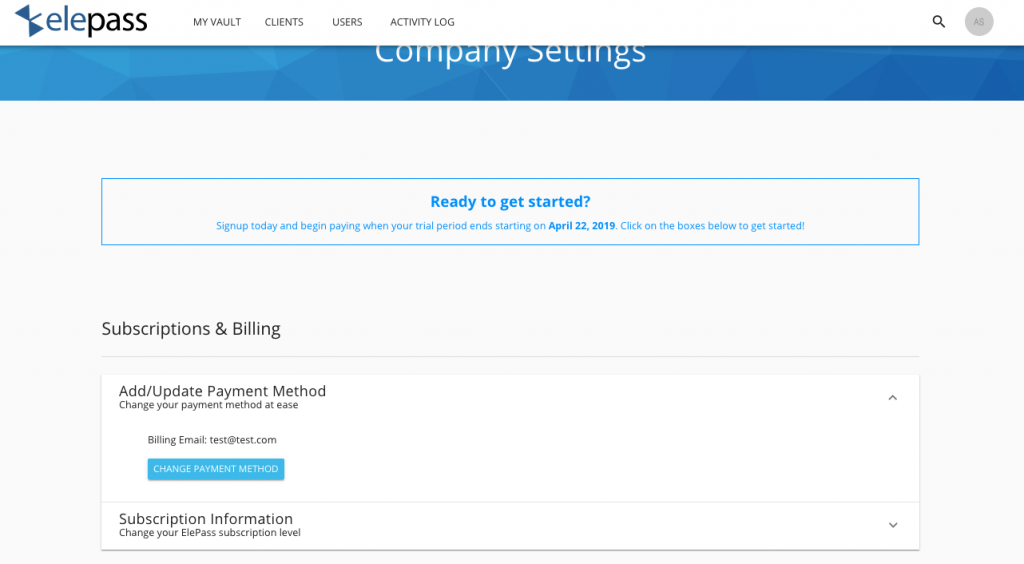The height and width of the screenshot is (564, 1024).
Task: Open the AS user avatar menu
Action: pos(978,21)
